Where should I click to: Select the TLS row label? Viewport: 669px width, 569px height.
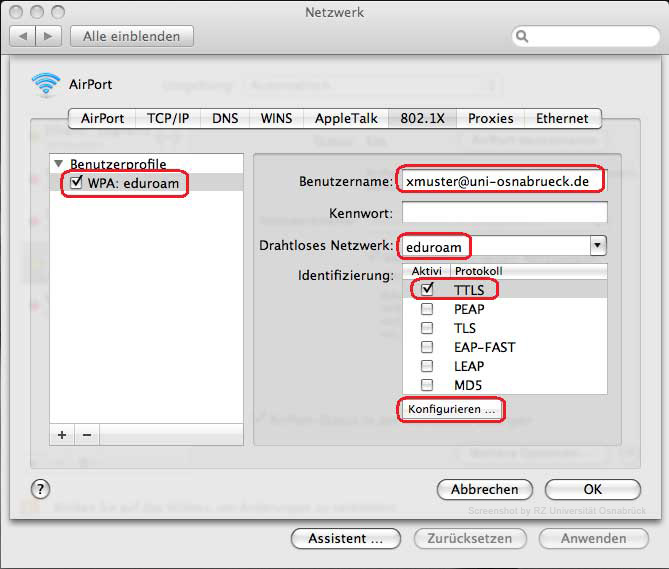tap(465, 328)
